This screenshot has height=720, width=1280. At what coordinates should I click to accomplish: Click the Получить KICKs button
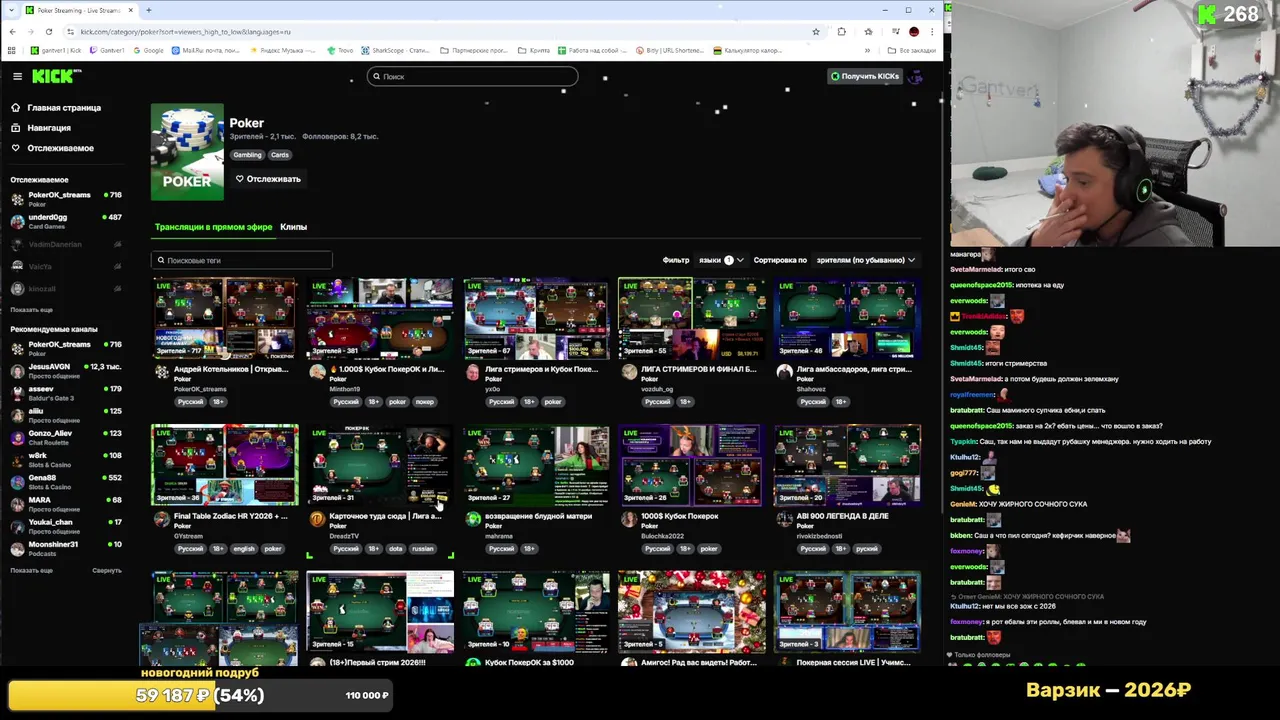pyautogui.click(x=864, y=76)
